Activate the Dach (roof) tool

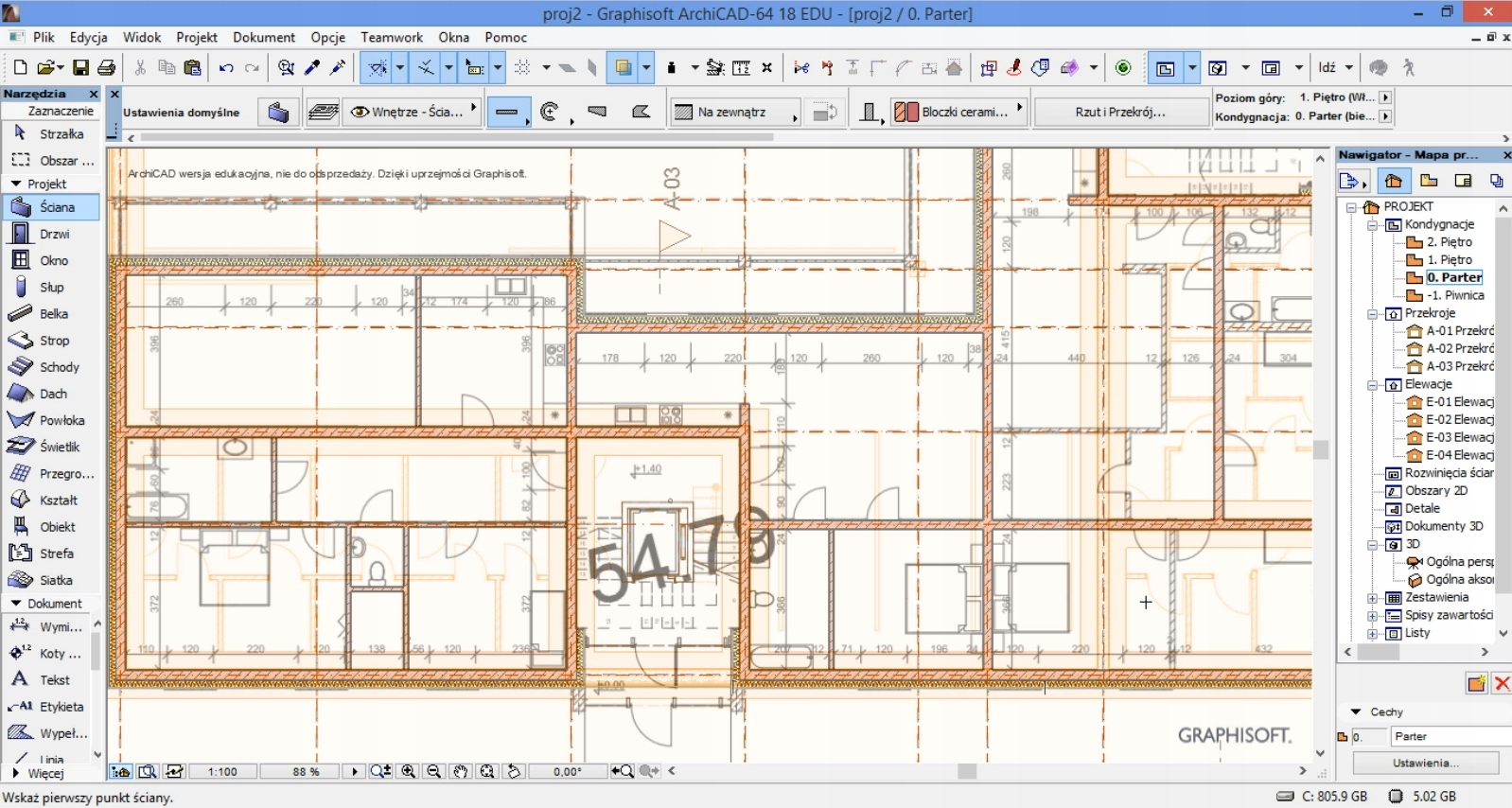[52, 394]
